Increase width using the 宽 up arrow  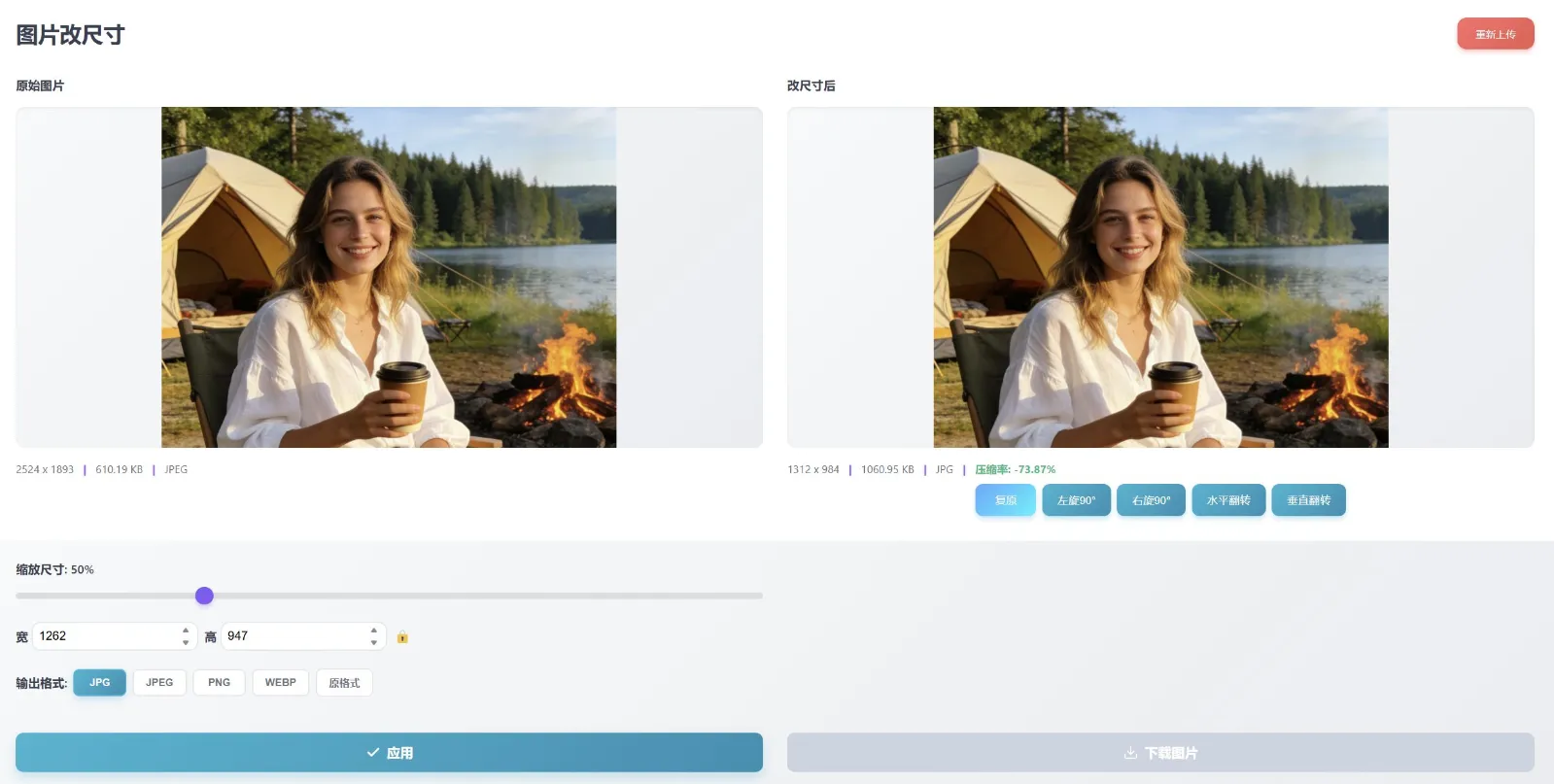pyautogui.click(x=186, y=631)
